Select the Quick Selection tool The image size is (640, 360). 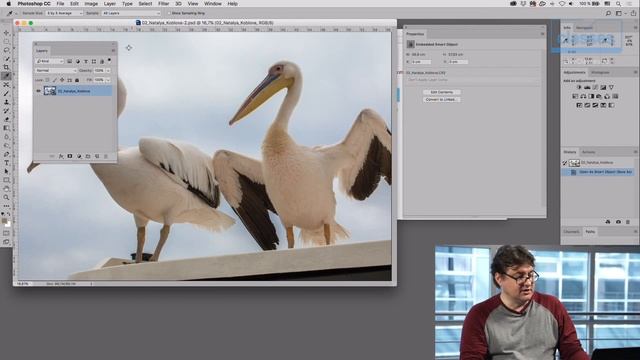(x=6, y=59)
